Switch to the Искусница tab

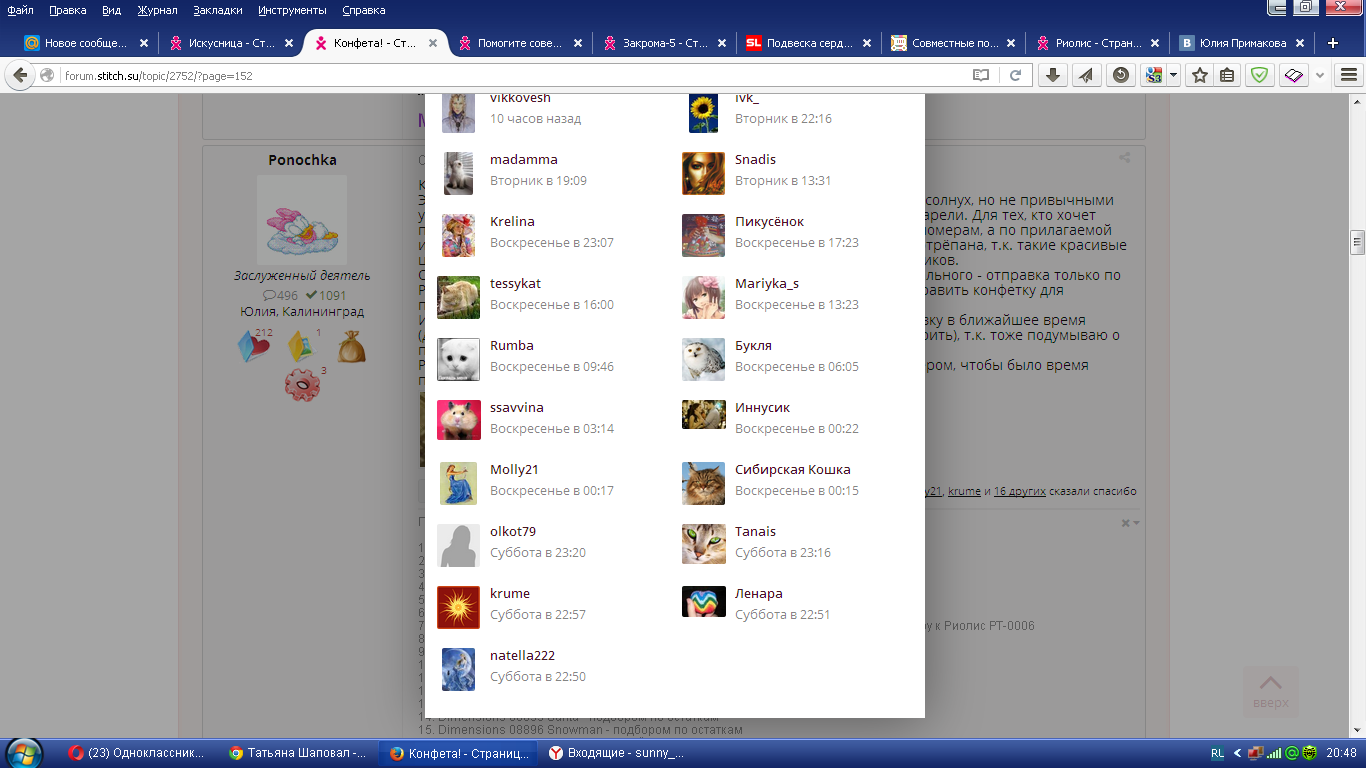[x=230, y=43]
